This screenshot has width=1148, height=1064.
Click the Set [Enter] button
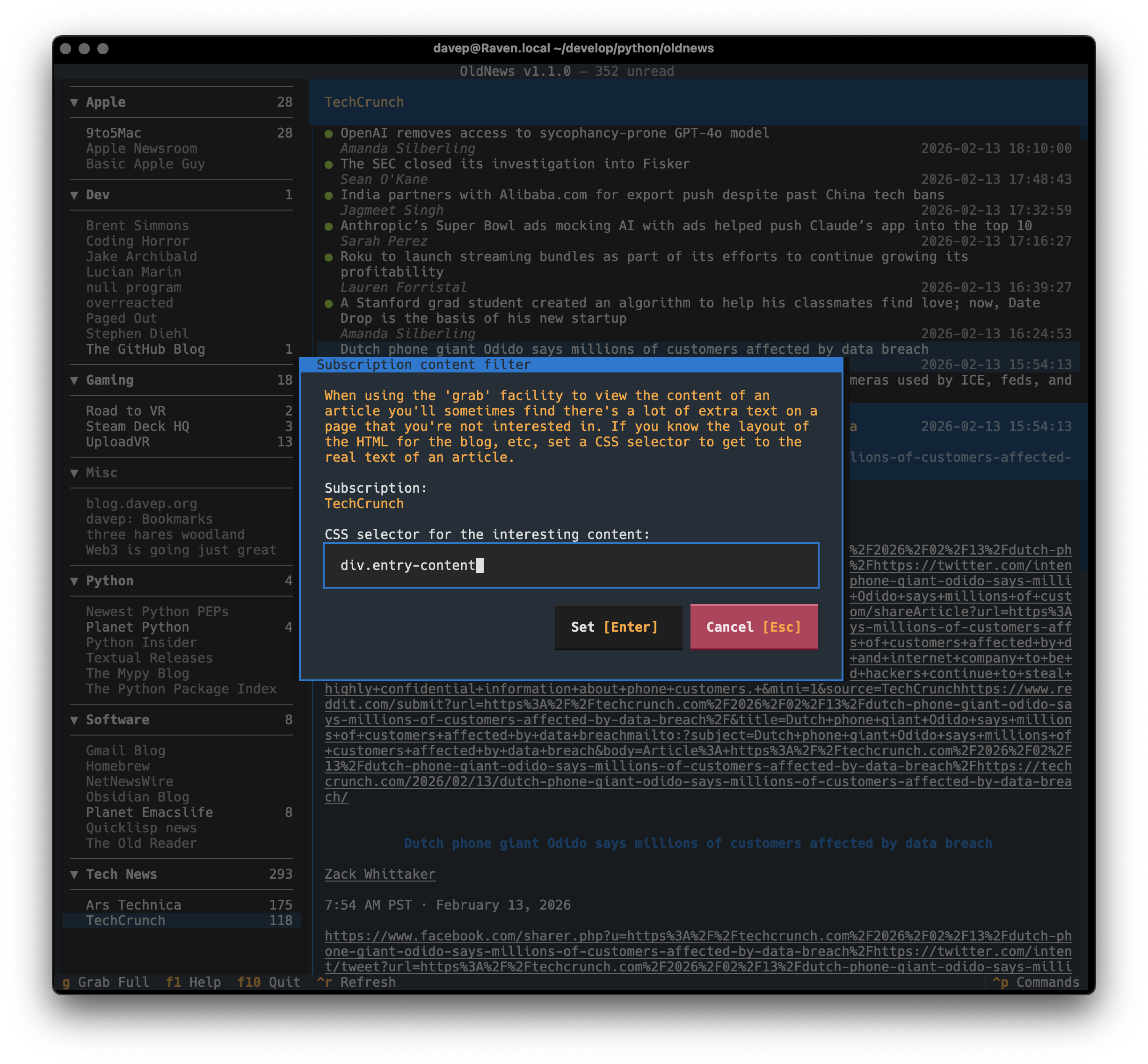(618, 627)
